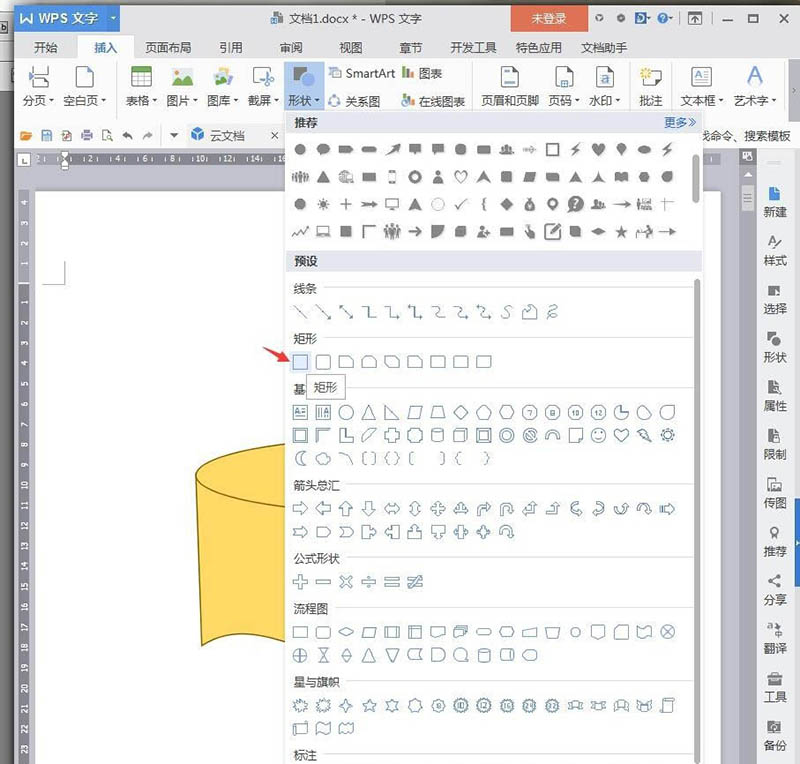Click the 更多 link in the shapes panel

click(680, 122)
